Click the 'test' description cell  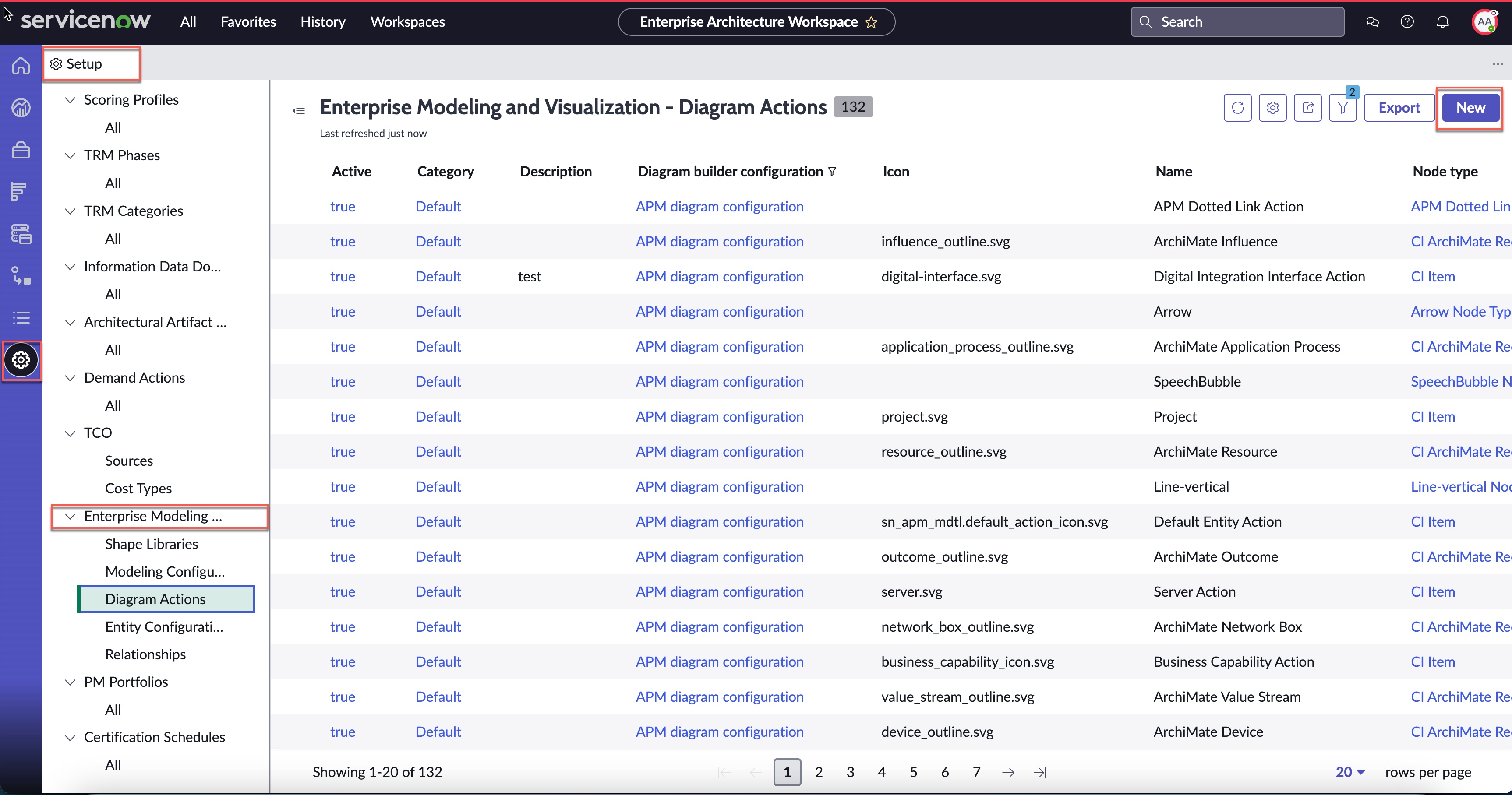530,276
